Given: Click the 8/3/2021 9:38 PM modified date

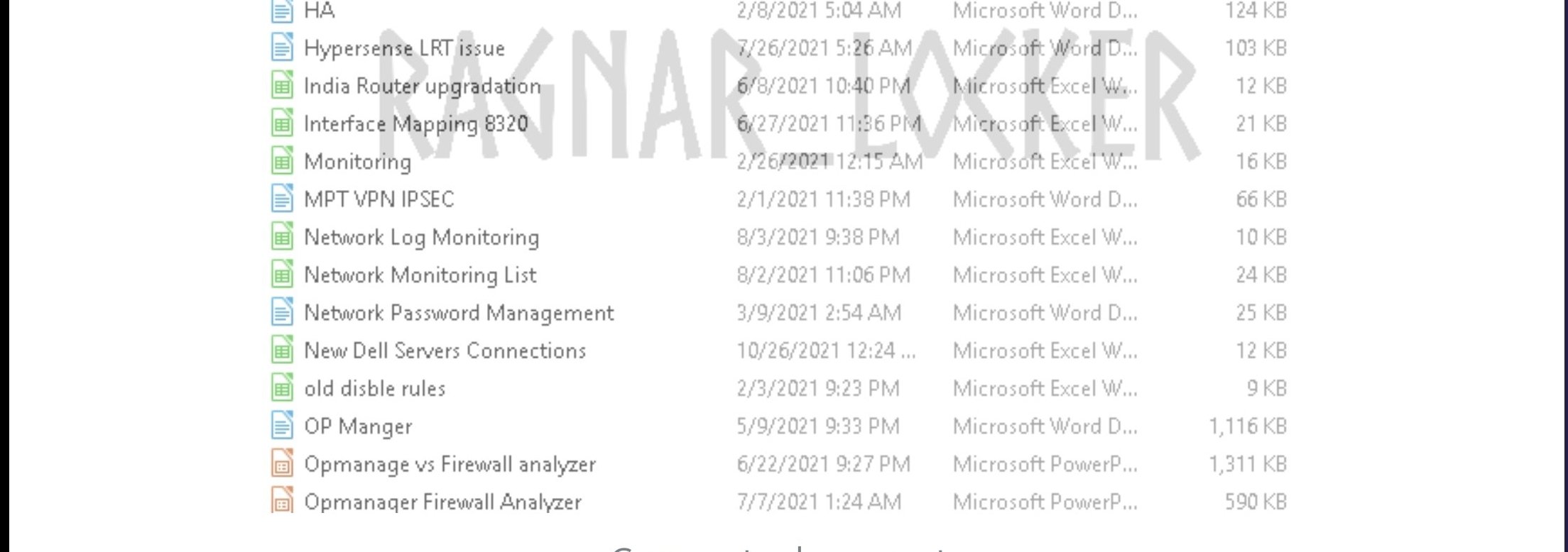Looking at the screenshot, I should (817, 237).
